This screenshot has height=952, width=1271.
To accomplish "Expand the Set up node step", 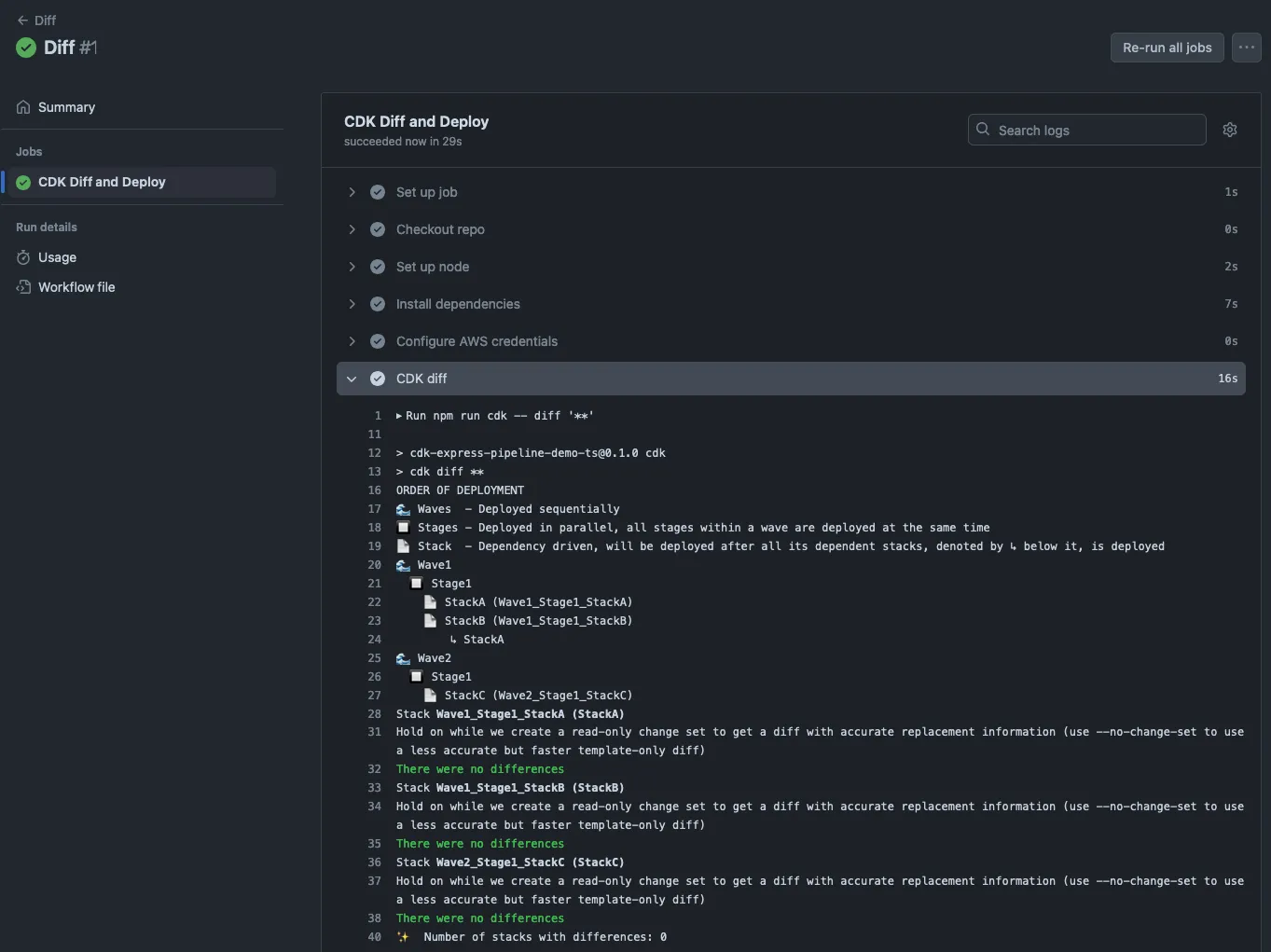I will [791, 267].
